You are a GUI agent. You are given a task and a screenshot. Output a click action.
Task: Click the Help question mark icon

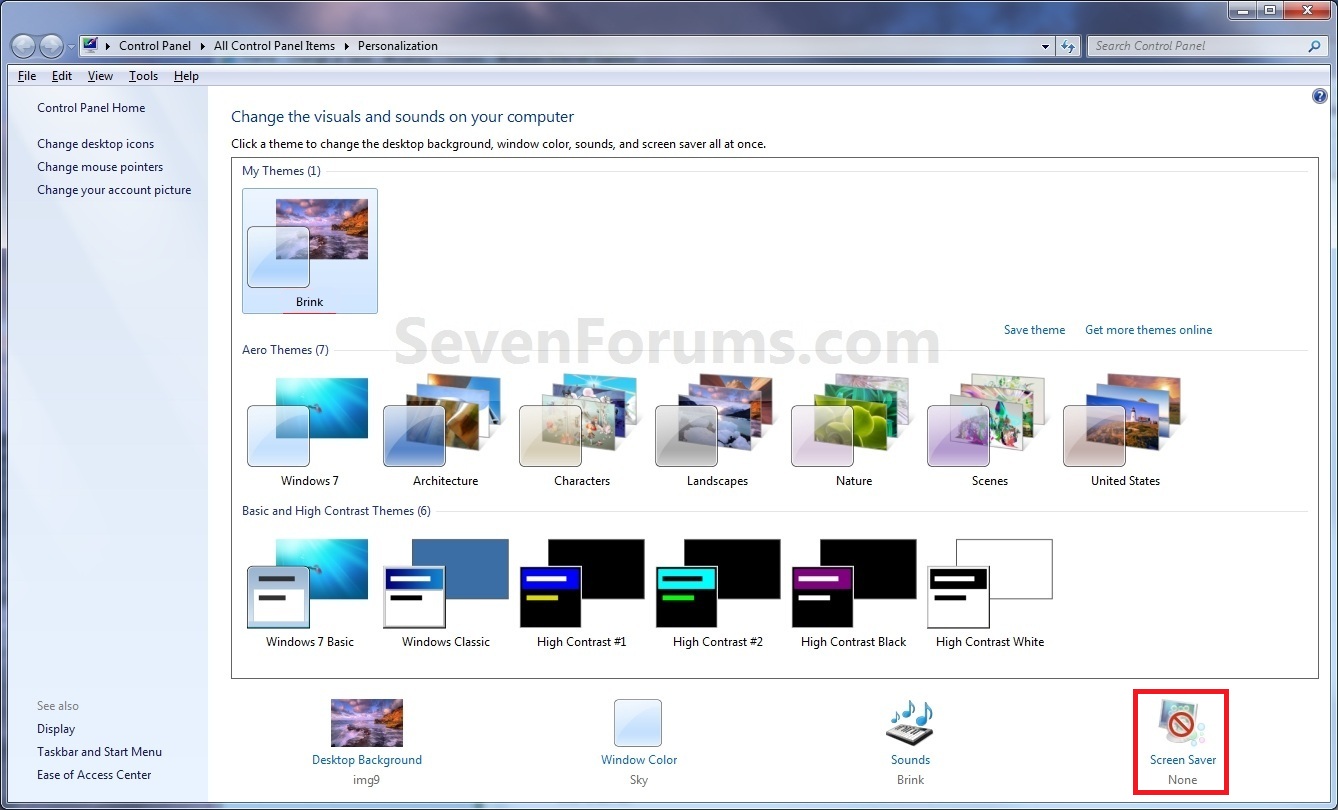[x=1319, y=95]
